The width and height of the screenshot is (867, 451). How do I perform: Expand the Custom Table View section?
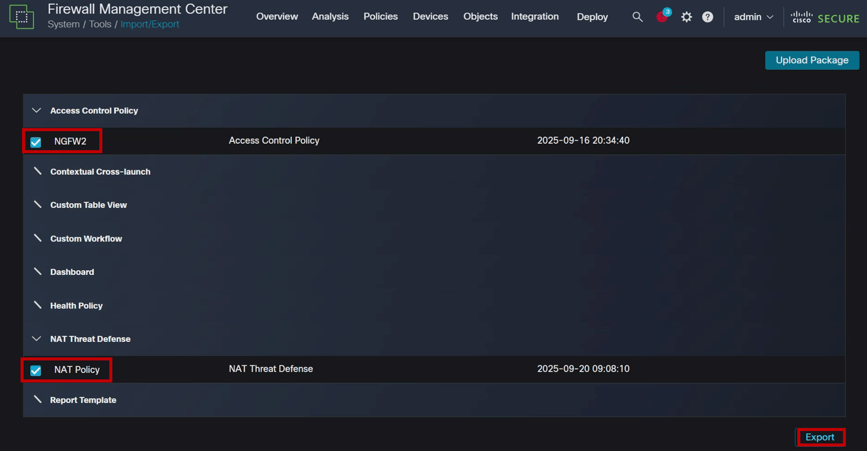37,204
